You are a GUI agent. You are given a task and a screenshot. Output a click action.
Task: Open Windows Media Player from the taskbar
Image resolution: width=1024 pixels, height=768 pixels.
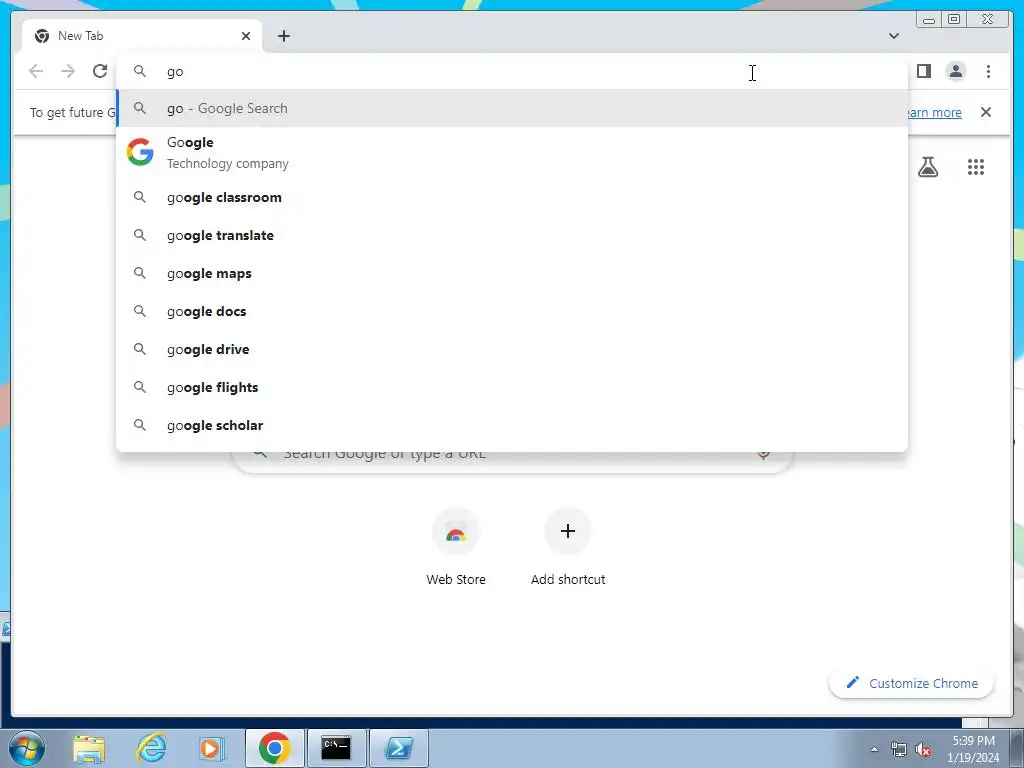pyautogui.click(x=211, y=748)
